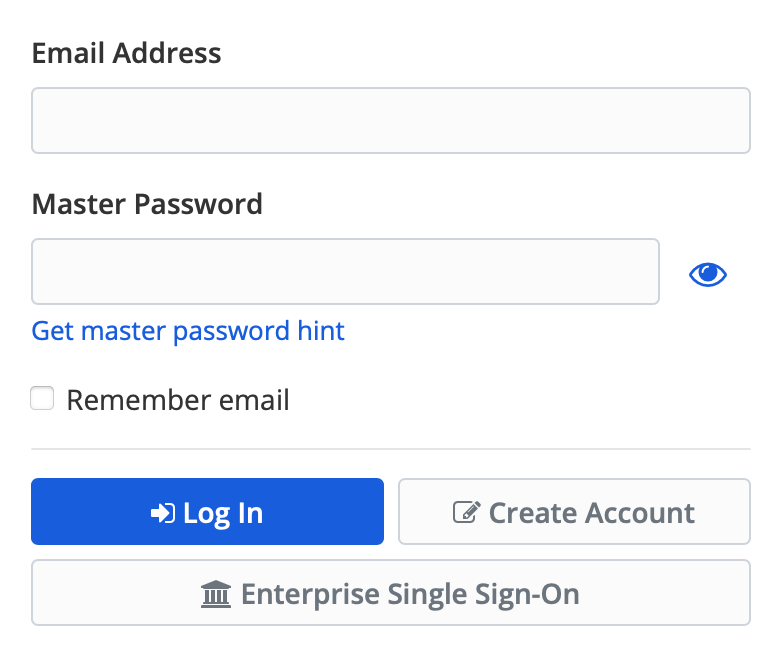Click the Email Address label

[127, 53]
